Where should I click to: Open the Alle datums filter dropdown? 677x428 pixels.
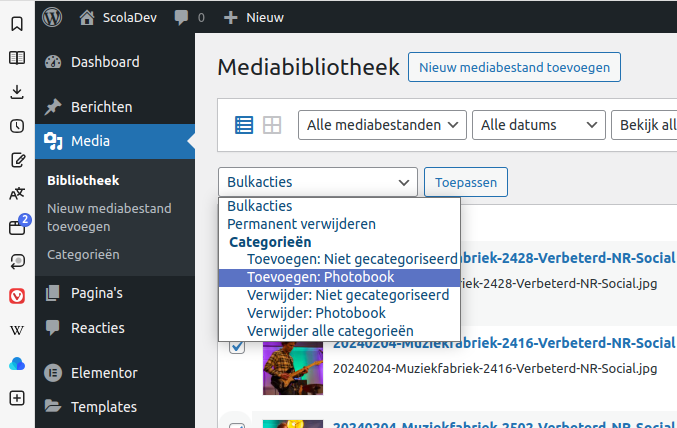538,125
